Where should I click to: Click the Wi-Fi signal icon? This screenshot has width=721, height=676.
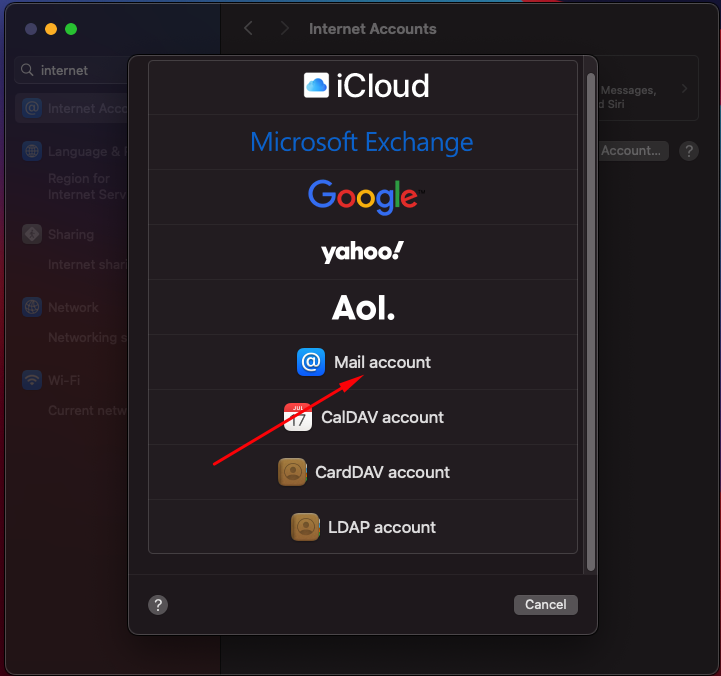[x=32, y=380]
